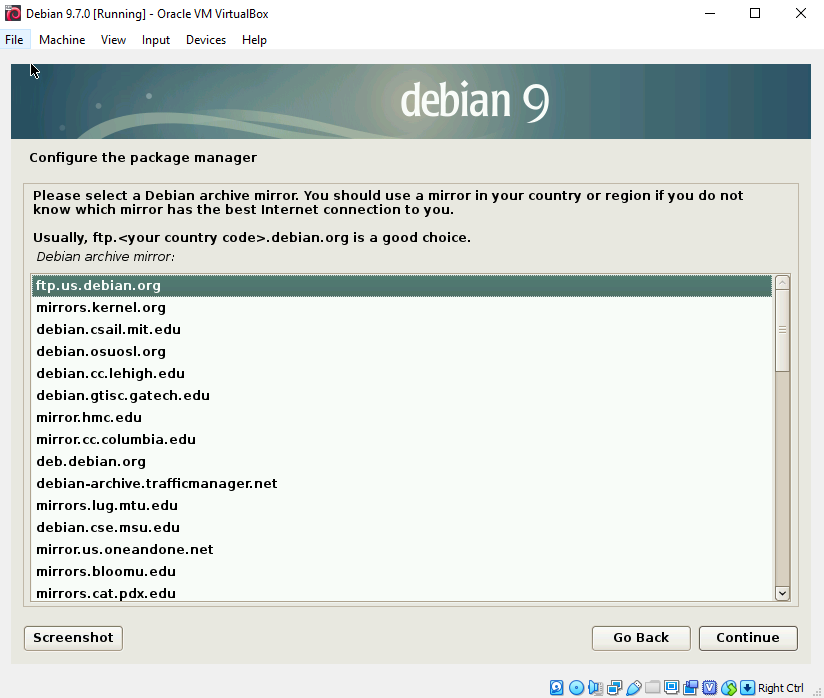Open the Input menu
The image size is (824, 698).
(x=156, y=40)
